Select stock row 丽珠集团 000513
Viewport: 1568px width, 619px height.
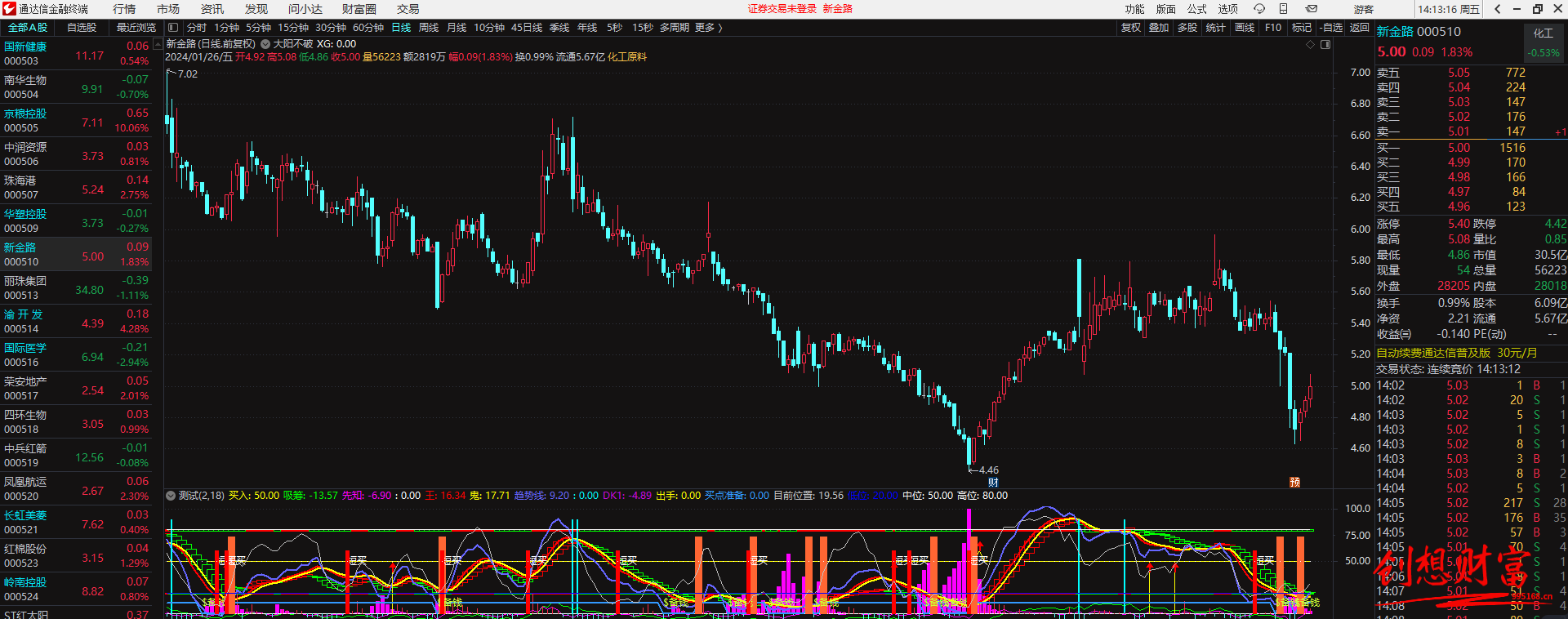pos(76,288)
